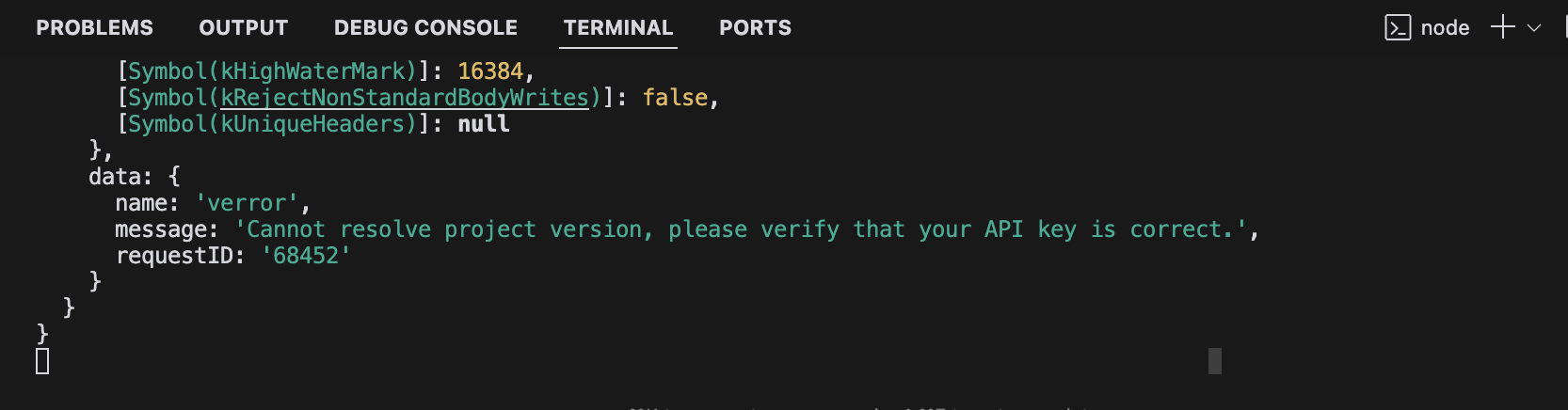The width and height of the screenshot is (1568, 410).
Task: Expand the launch profile chevron dropdown
Action: click(1534, 28)
